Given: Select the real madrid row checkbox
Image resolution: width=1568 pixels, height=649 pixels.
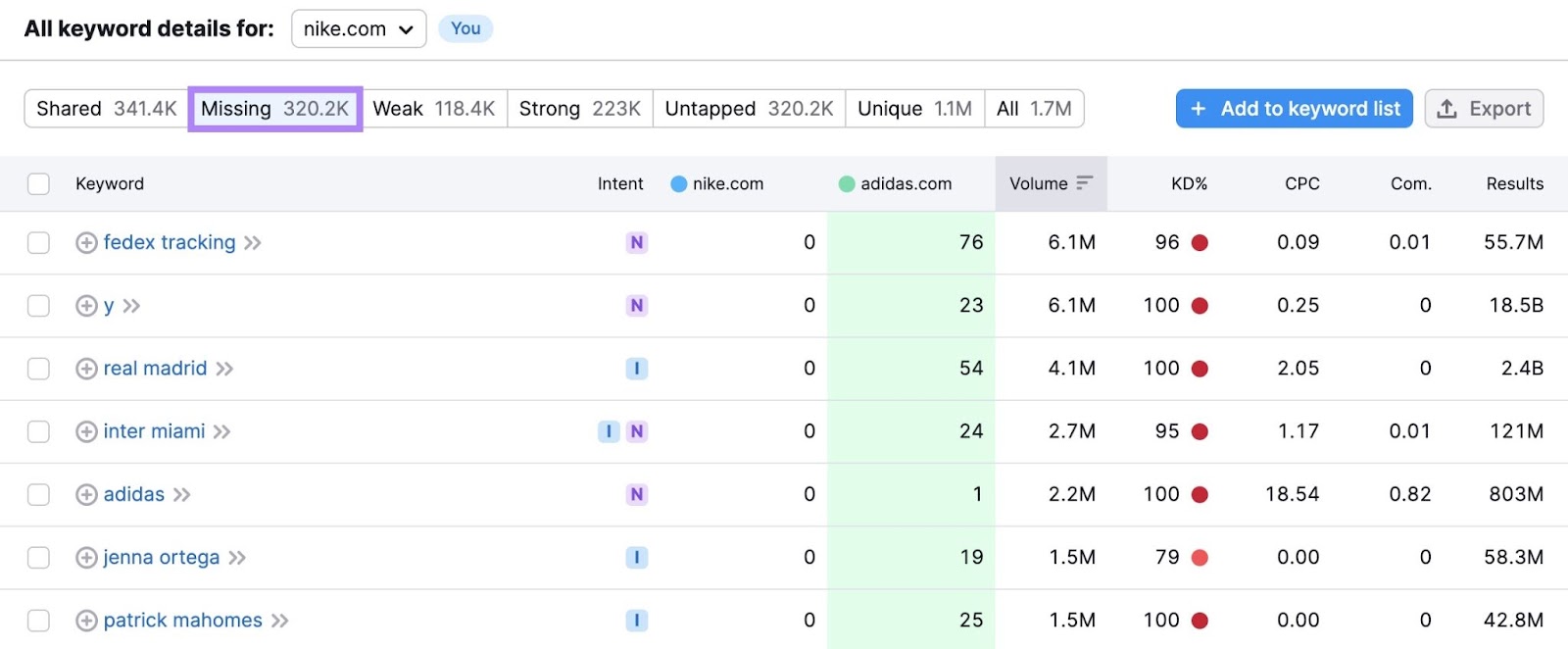Looking at the screenshot, I should pyautogui.click(x=38, y=369).
